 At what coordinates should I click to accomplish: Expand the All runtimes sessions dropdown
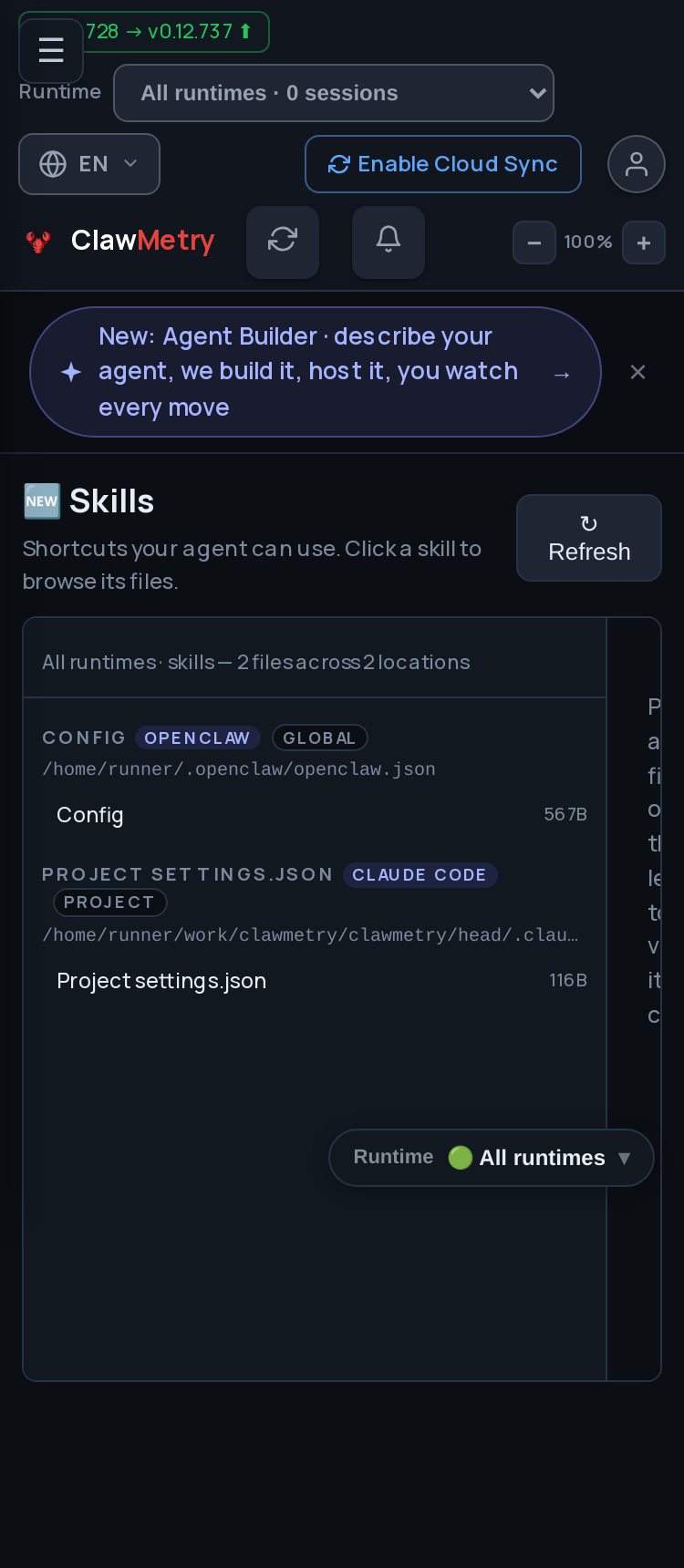[x=334, y=93]
